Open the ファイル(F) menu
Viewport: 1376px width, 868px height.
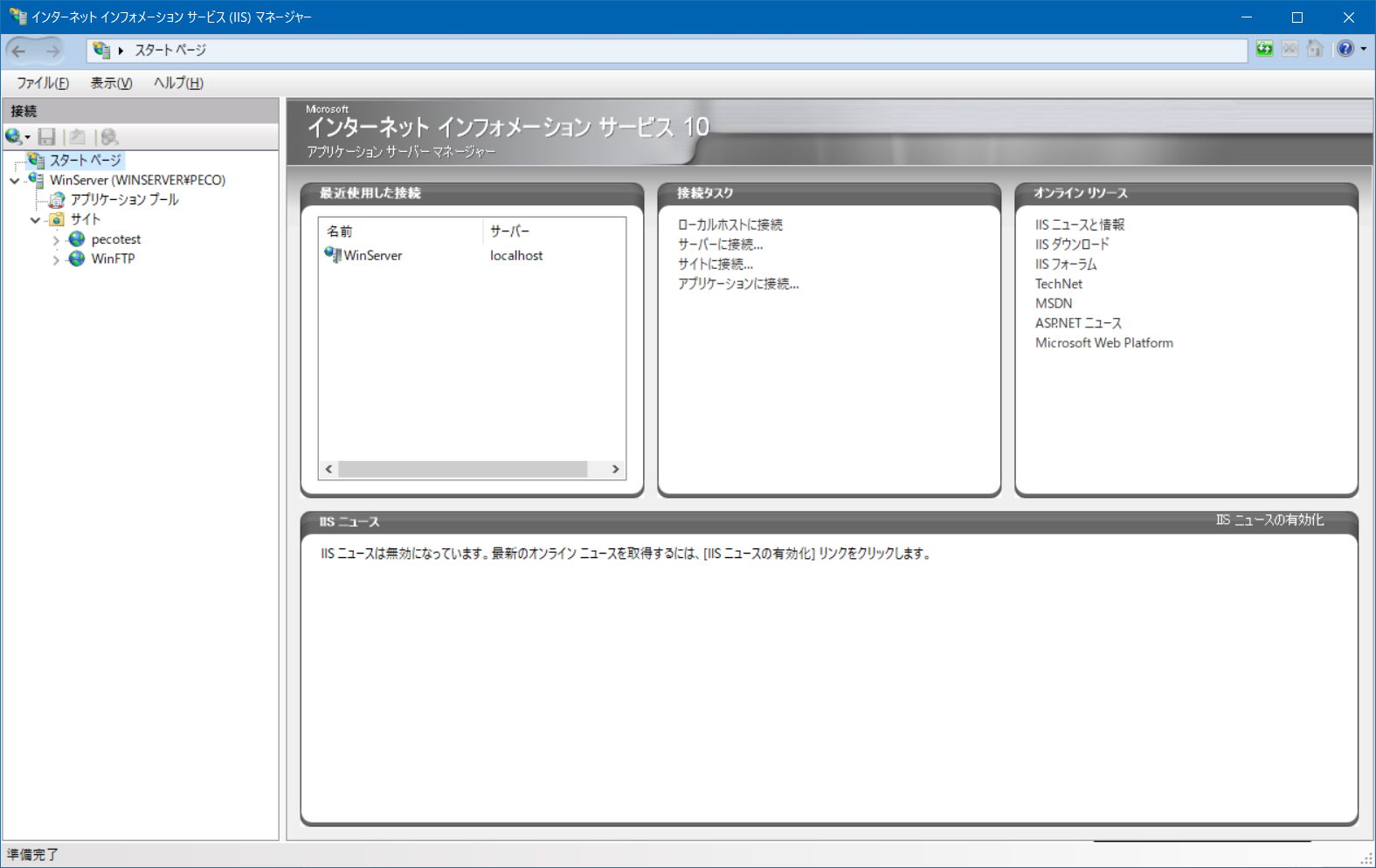(43, 83)
